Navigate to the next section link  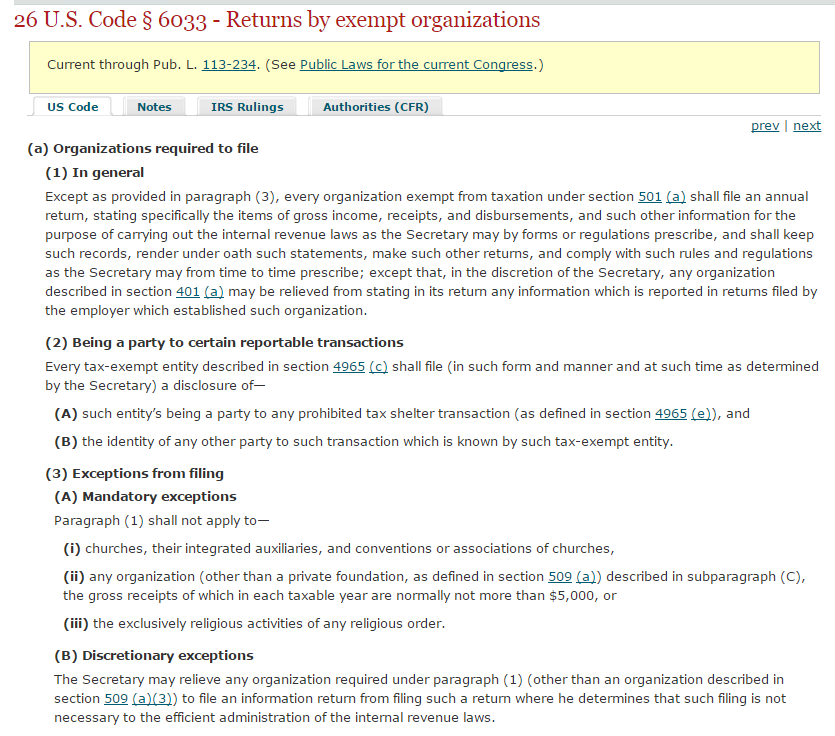coord(807,126)
